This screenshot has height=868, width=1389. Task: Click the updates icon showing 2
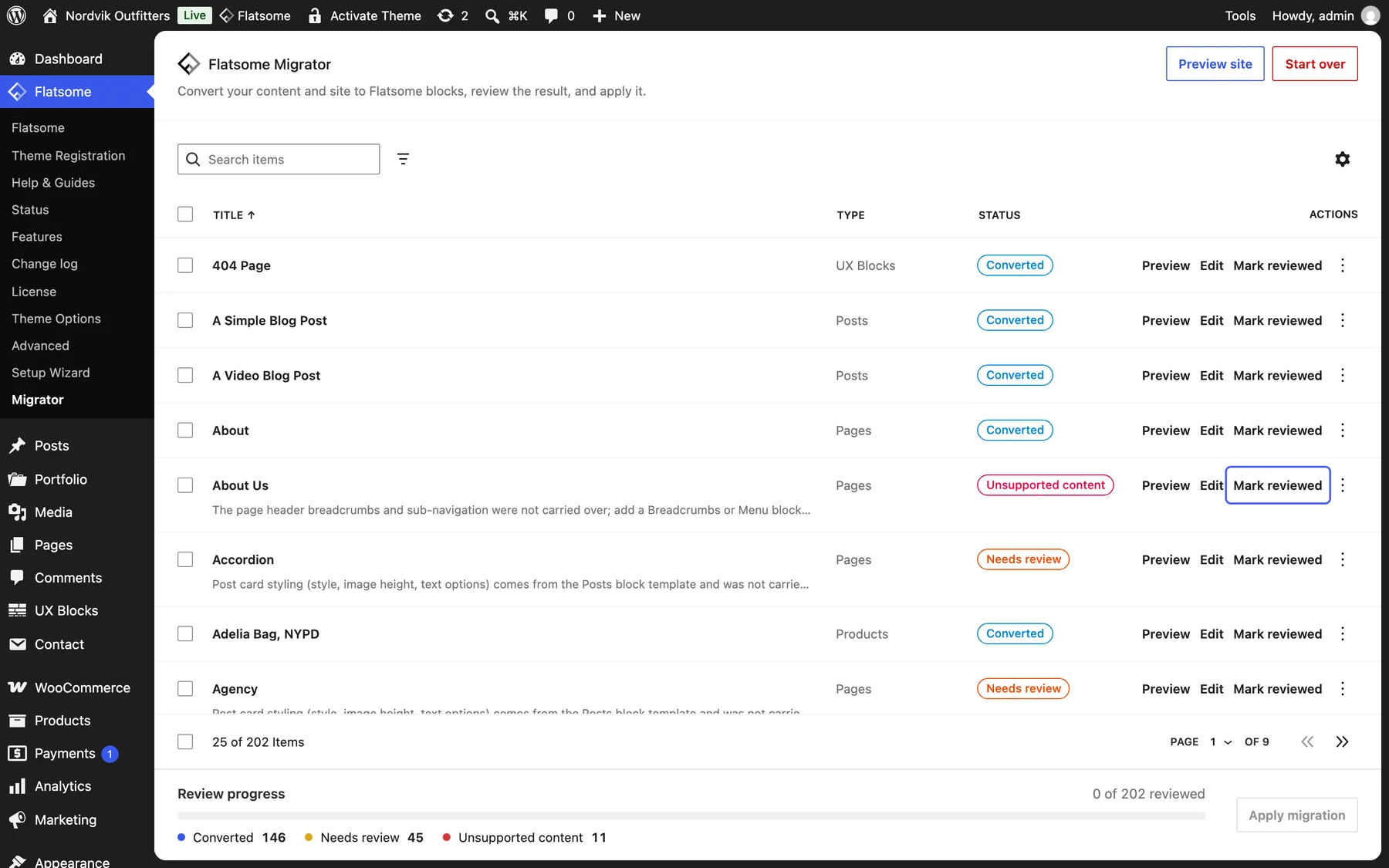click(453, 15)
